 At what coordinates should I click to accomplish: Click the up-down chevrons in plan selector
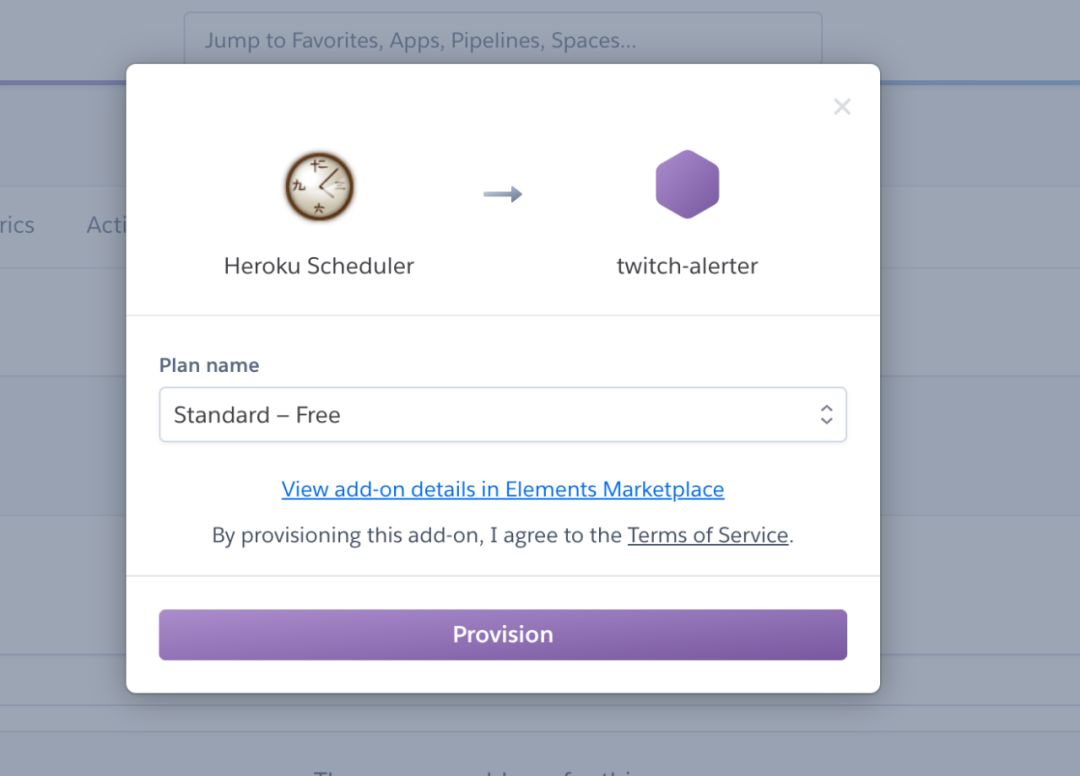tap(827, 415)
